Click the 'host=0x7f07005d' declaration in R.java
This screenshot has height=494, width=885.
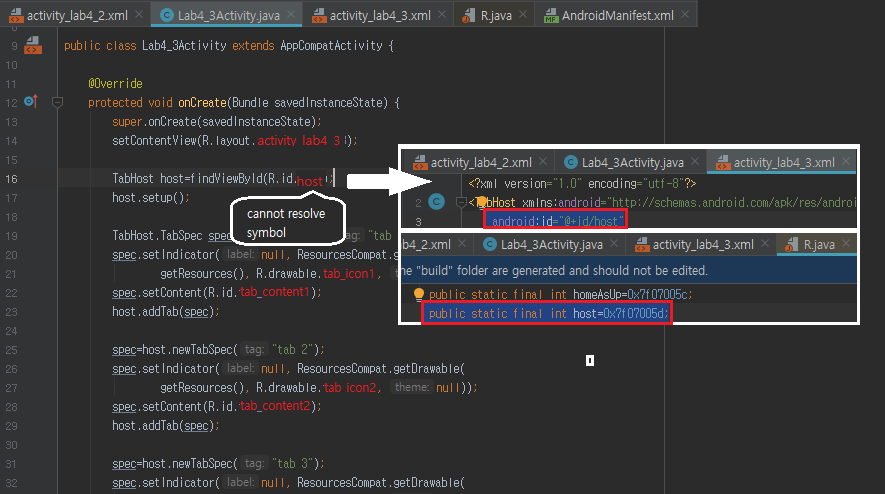[x=546, y=313]
